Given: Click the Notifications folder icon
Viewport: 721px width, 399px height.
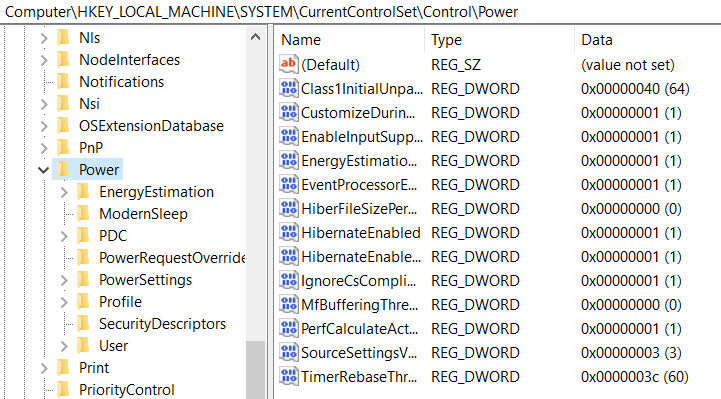Looking at the screenshot, I should pos(63,82).
